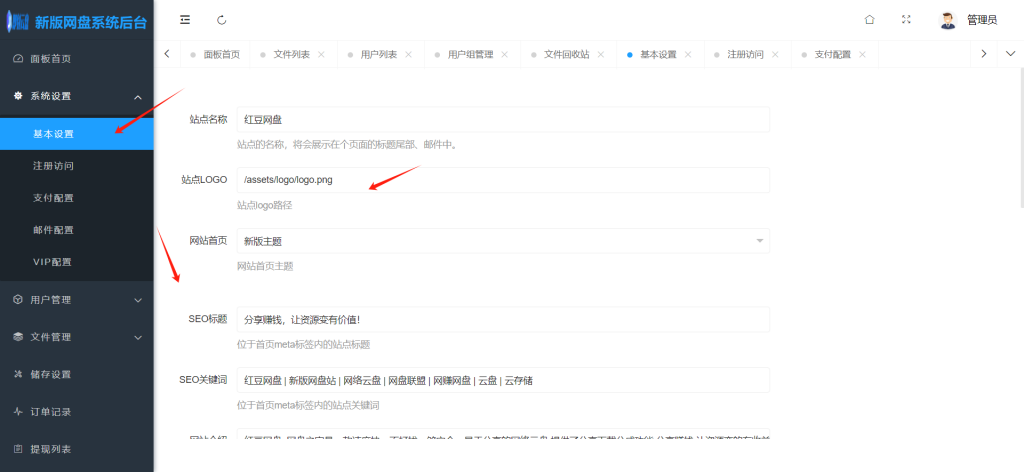
Task: Click the 新版网盘系统后台 title text
Action: pyautogui.click(x=91, y=23)
